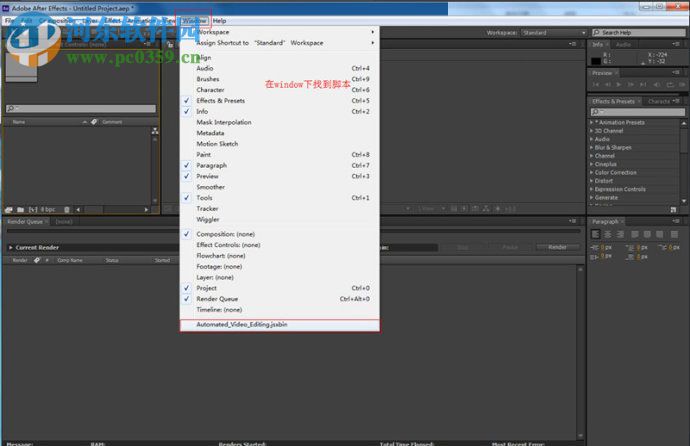Click the Effects & Presets search field
This screenshot has height=446, width=690.
pos(638,112)
